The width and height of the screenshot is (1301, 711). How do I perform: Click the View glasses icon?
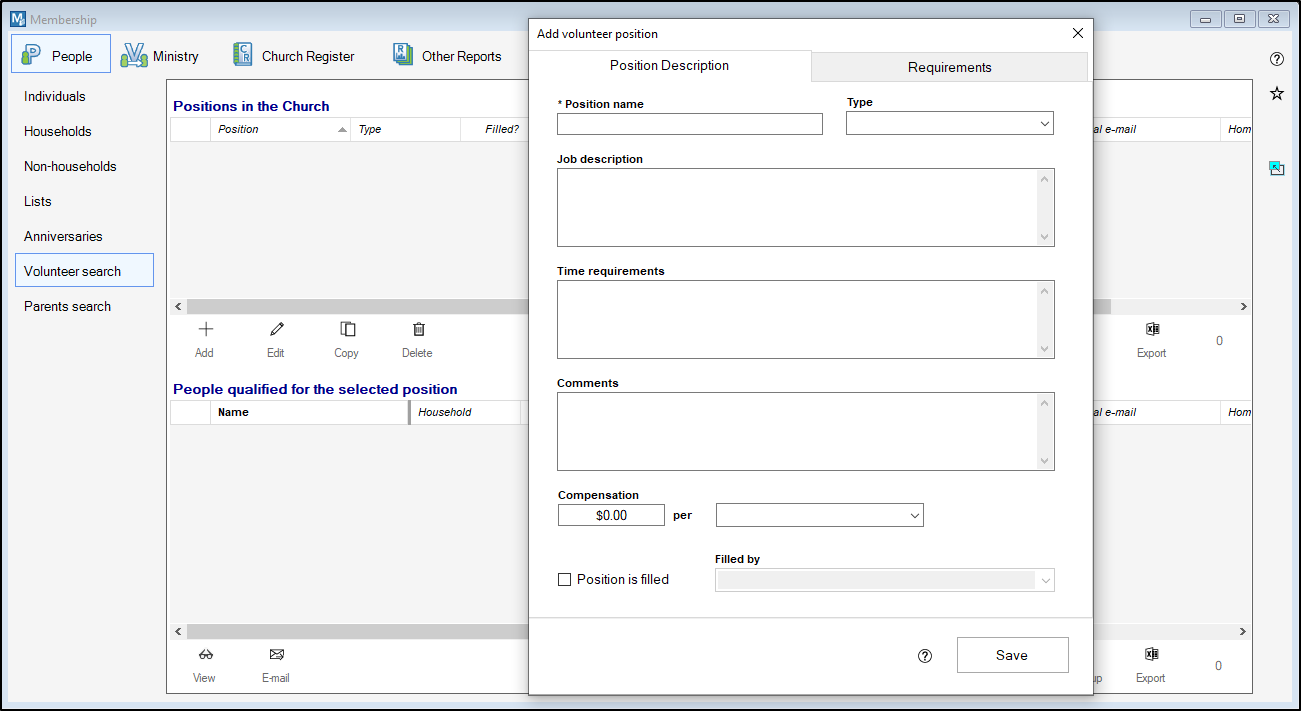[x=205, y=655]
